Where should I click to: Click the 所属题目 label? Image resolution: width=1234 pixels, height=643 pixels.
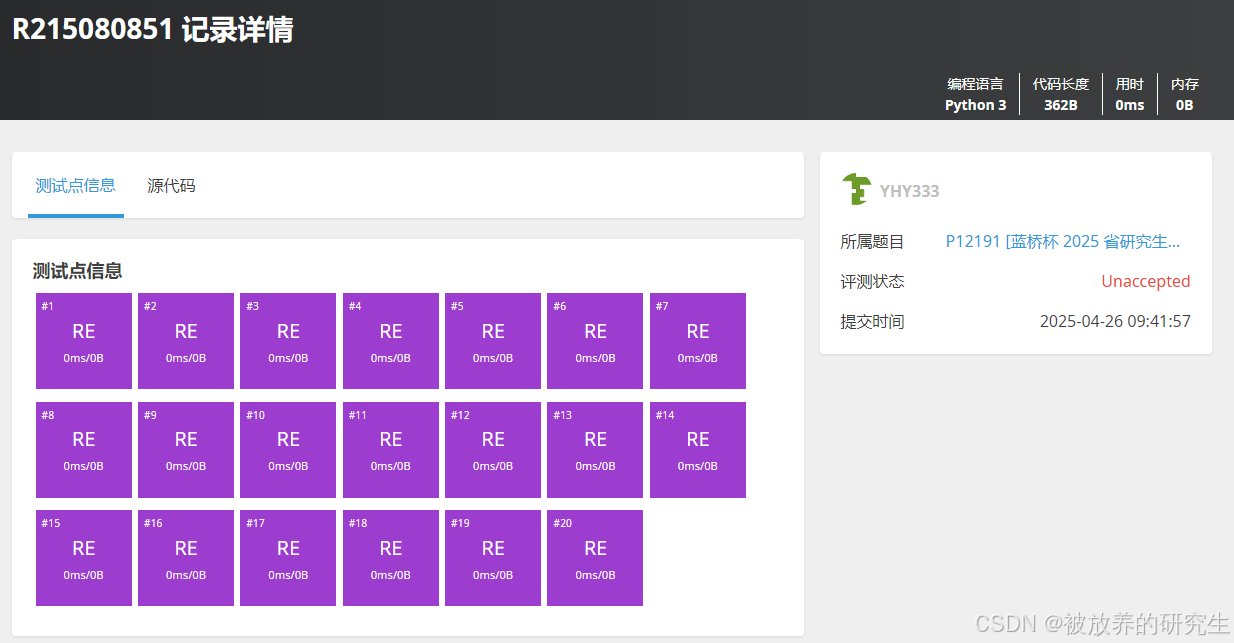click(x=873, y=241)
